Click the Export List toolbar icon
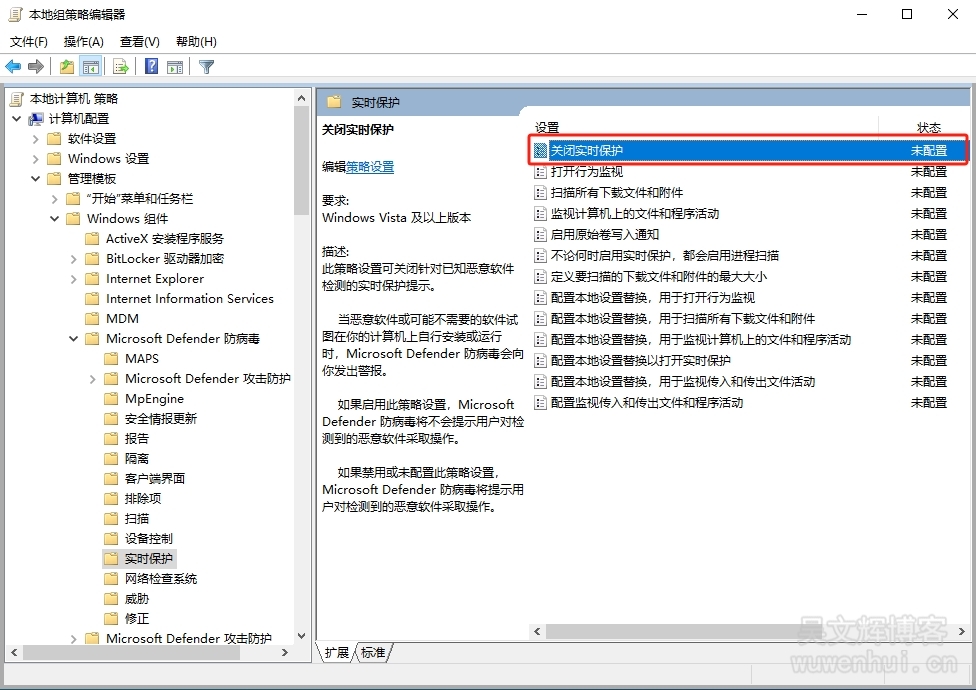This screenshot has height=690, width=976. (121, 67)
